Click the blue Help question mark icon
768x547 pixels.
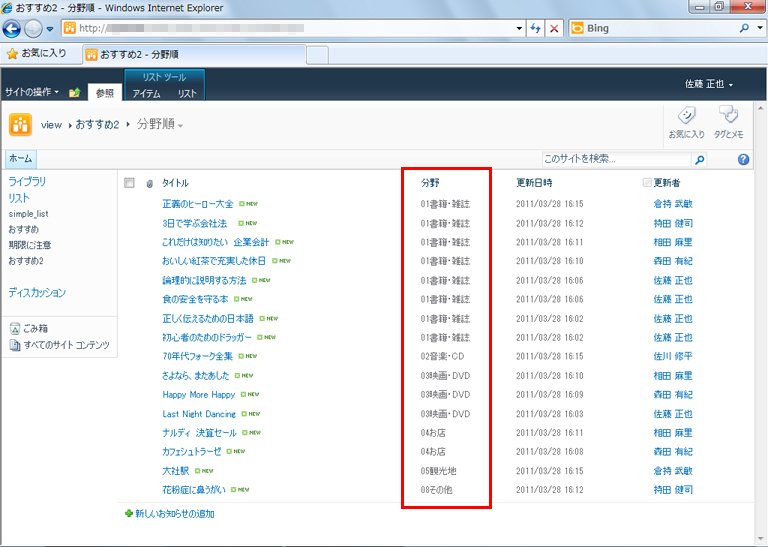pyautogui.click(x=743, y=159)
